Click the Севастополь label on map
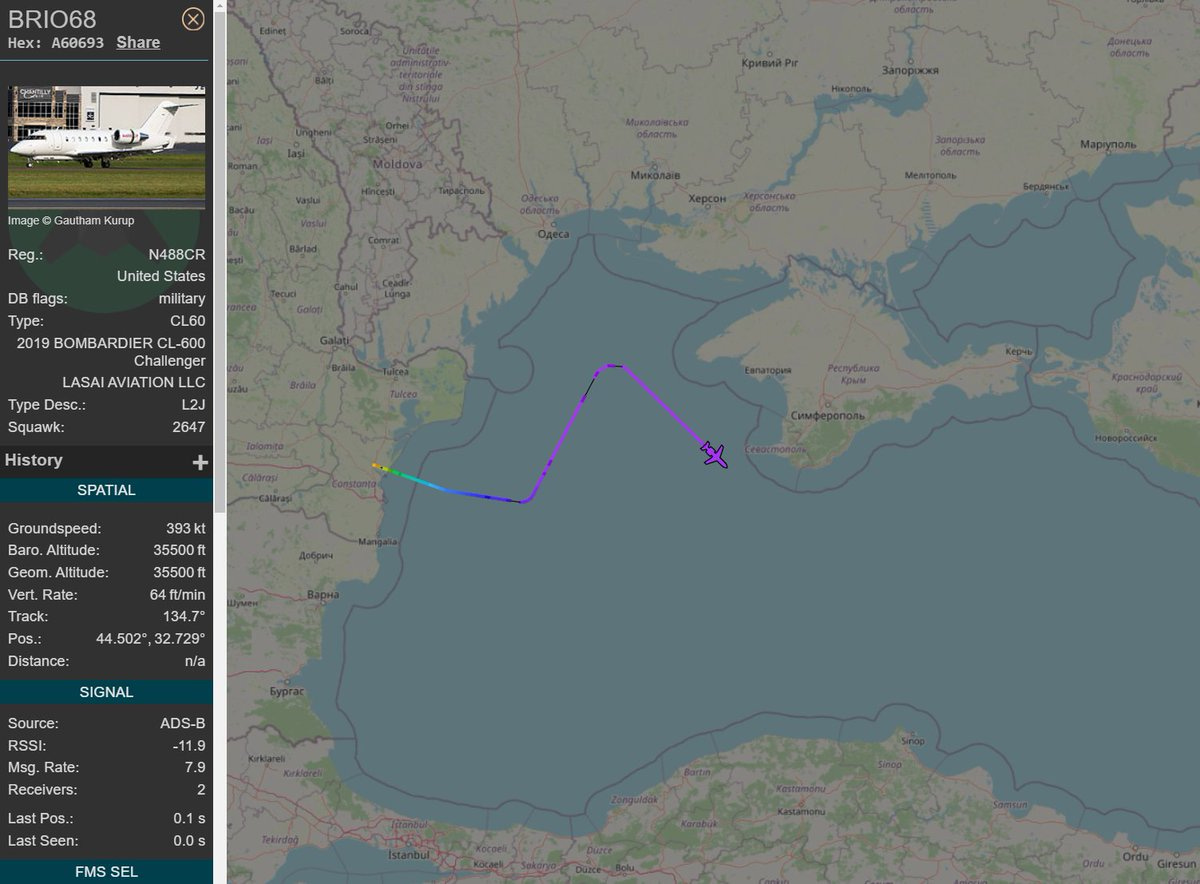The width and height of the screenshot is (1200, 884). pos(774,448)
